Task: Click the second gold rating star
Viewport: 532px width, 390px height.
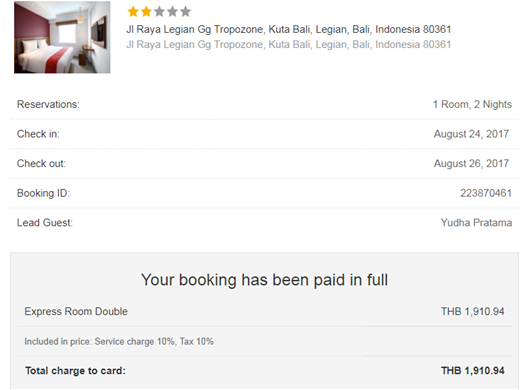Action: (146, 12)
